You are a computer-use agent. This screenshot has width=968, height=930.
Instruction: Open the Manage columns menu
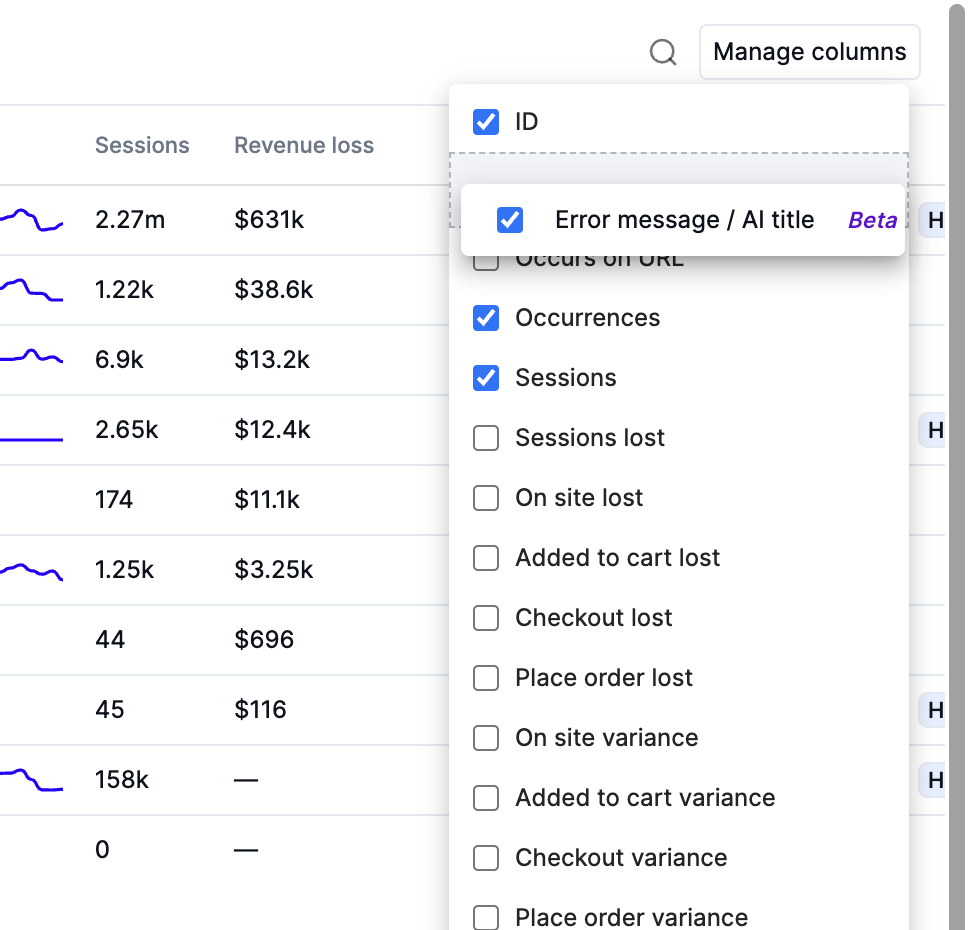(809, 52)
